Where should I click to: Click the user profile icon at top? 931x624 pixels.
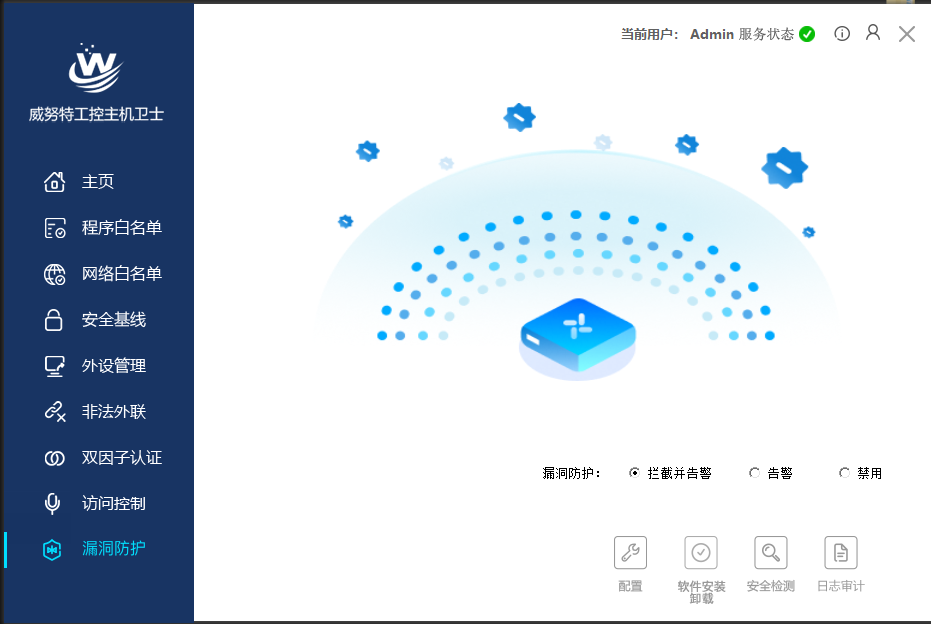click(873, 33)
